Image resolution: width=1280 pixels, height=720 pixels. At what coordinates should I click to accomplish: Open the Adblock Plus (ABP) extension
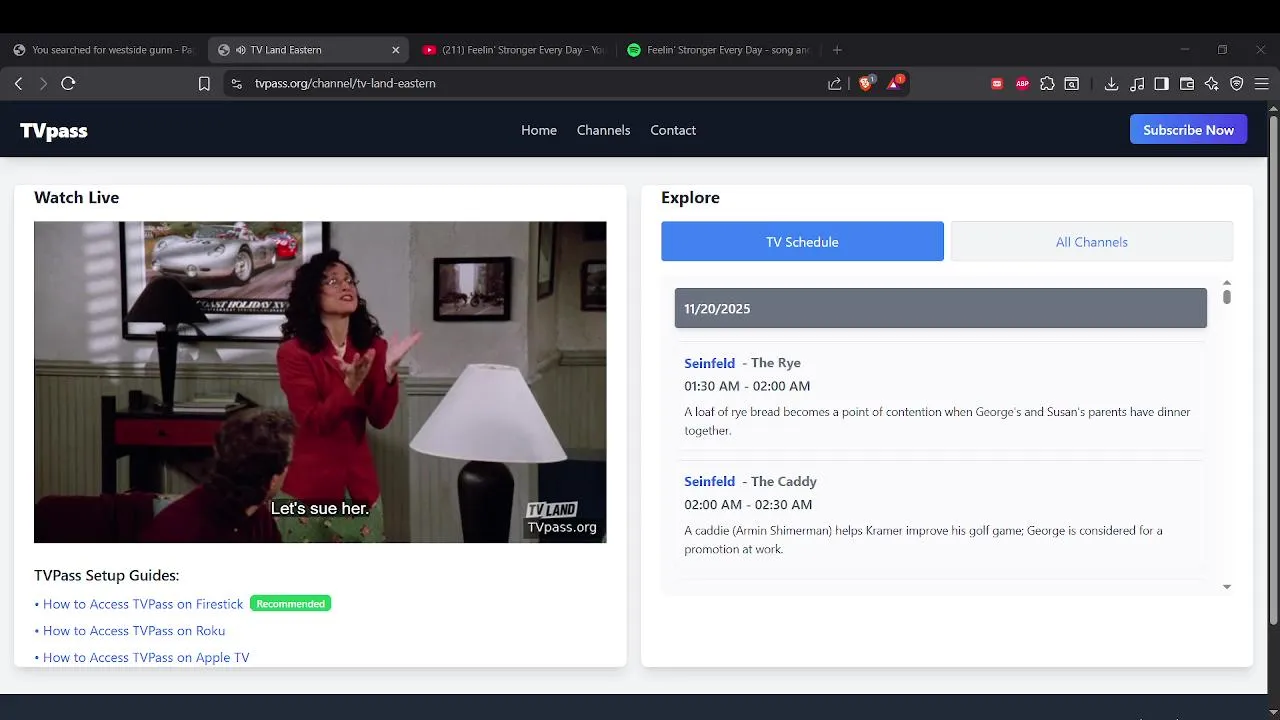click(1022, 84)
